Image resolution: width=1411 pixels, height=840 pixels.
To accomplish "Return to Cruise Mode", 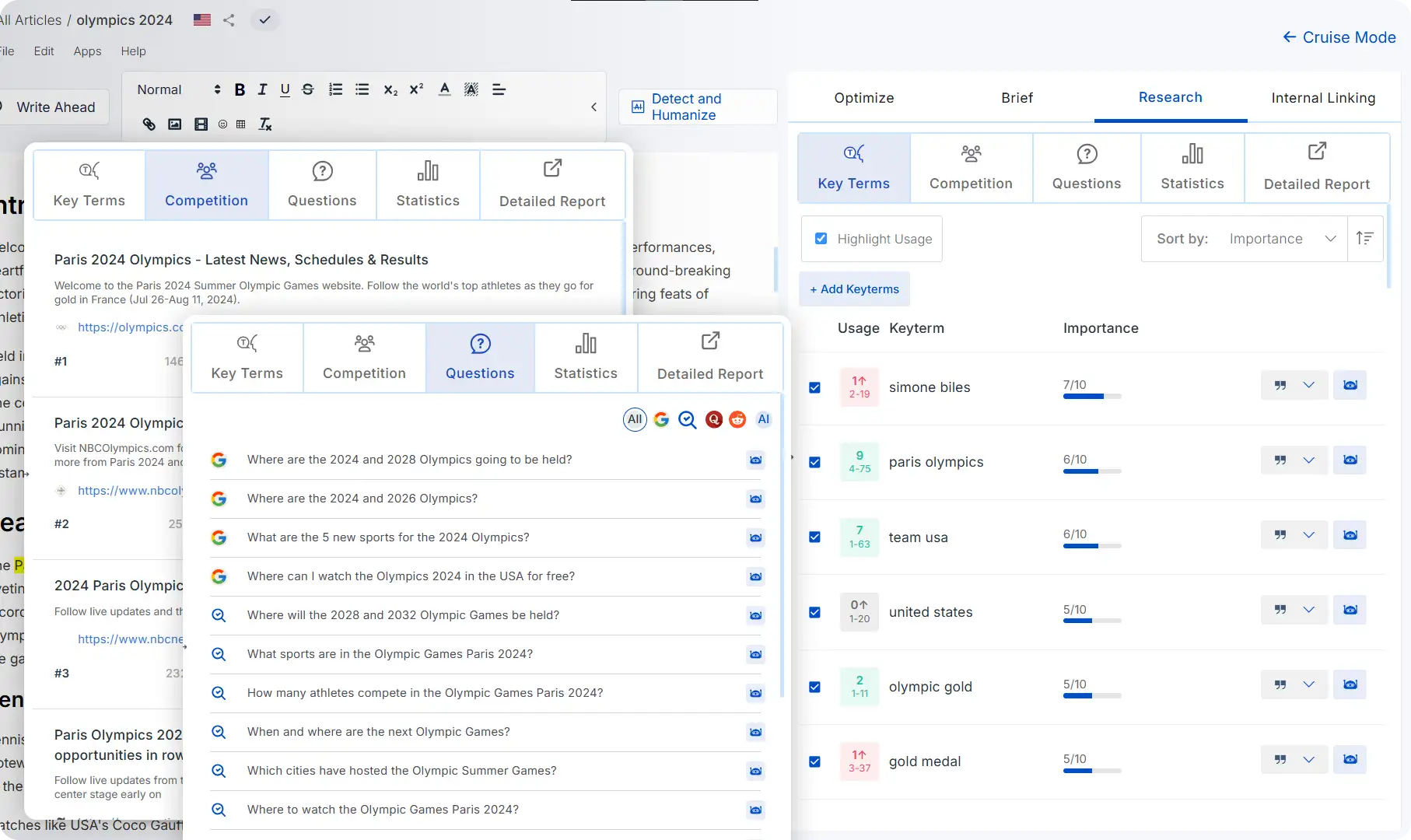I will coord(1339,37).
